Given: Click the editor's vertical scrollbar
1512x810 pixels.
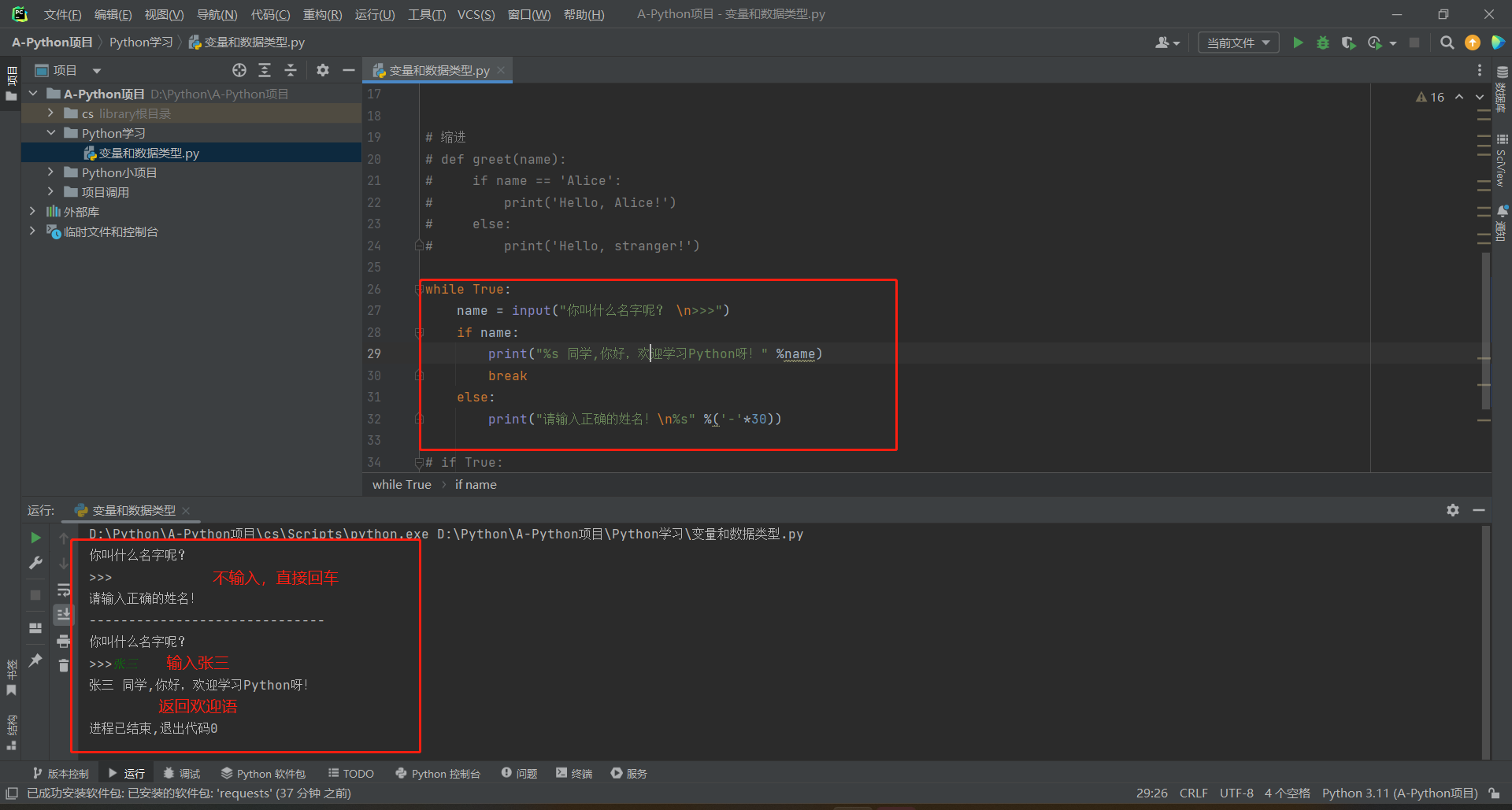Looking at the screenshot, I should point(1485,331).
